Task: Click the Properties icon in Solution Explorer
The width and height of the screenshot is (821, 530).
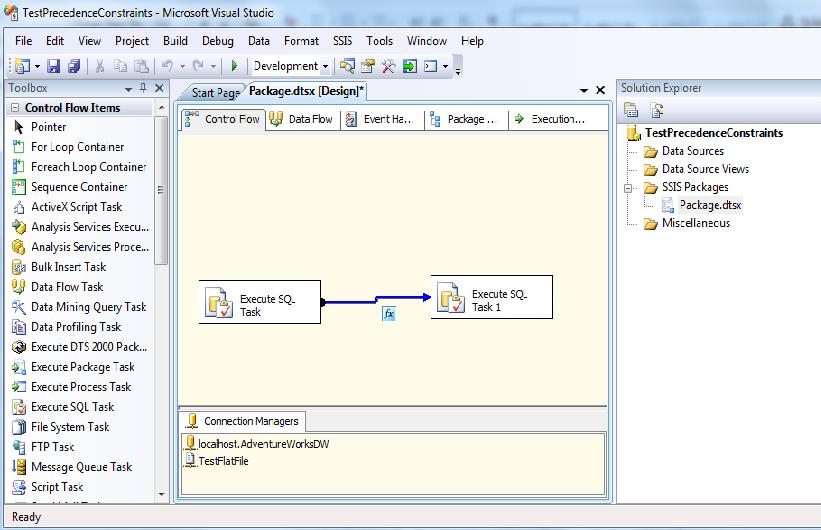Action: tap(631, 111)
